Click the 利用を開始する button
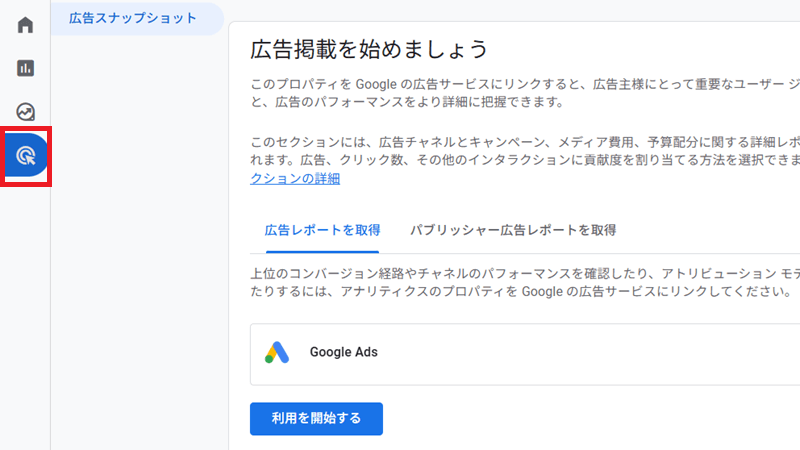Screen dimensions: 800x450 pos(316,418)
